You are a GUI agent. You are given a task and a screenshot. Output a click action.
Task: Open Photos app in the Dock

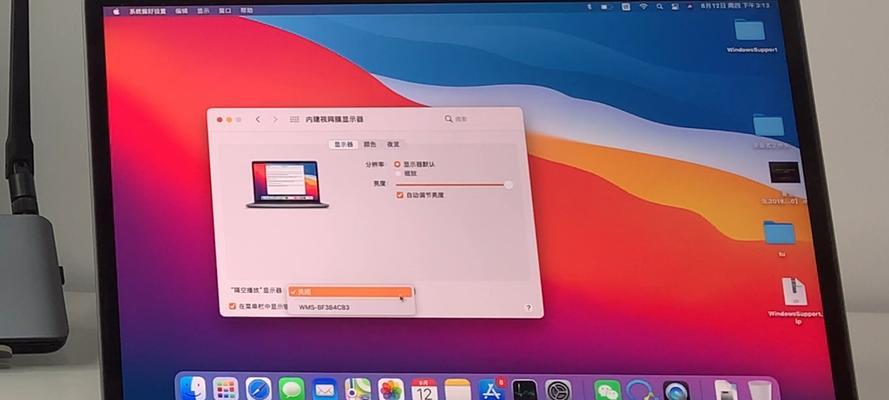pos(391,390)
